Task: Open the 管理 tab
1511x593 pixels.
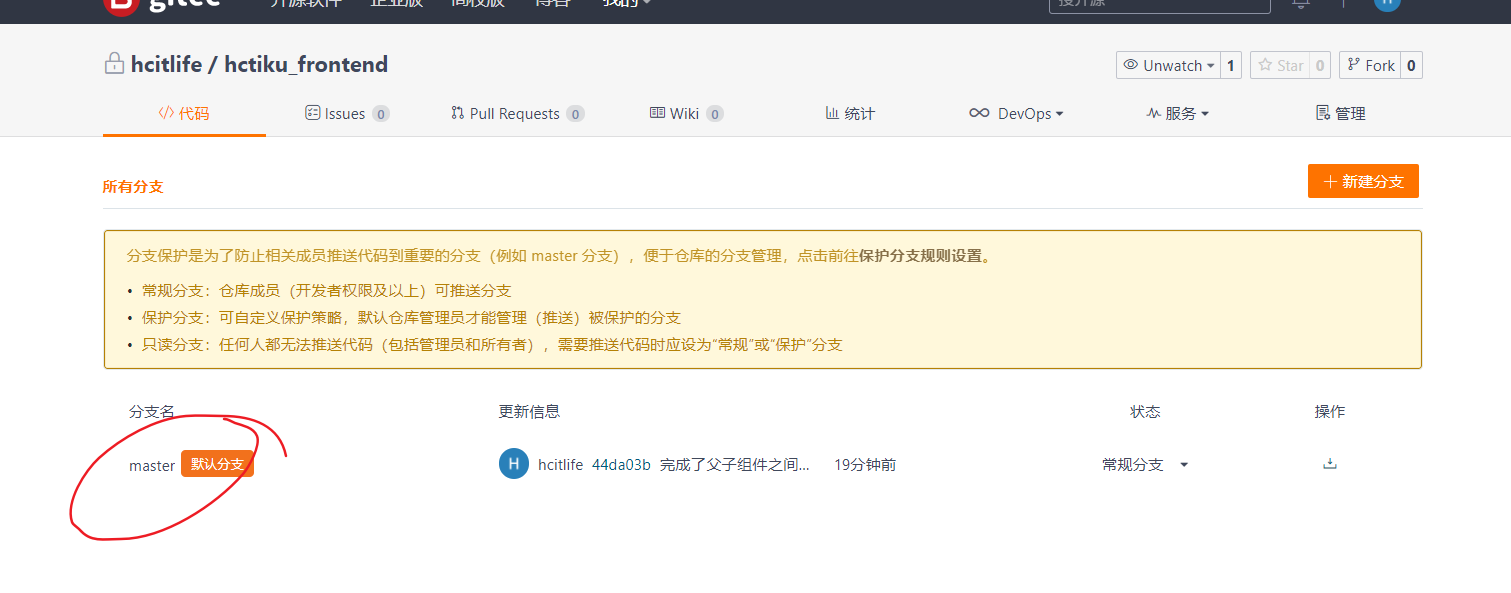Action: (x=1341, y=113)
